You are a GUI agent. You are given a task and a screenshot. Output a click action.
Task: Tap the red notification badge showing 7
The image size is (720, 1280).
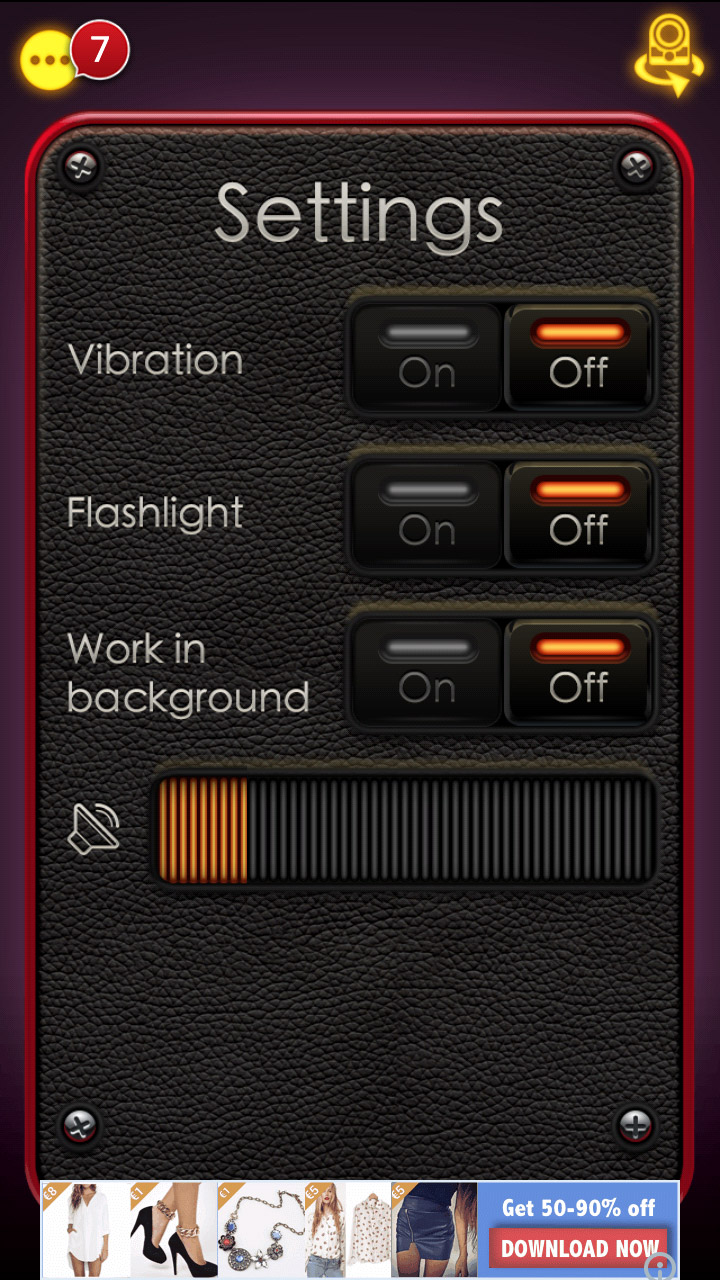click(99, 50)
